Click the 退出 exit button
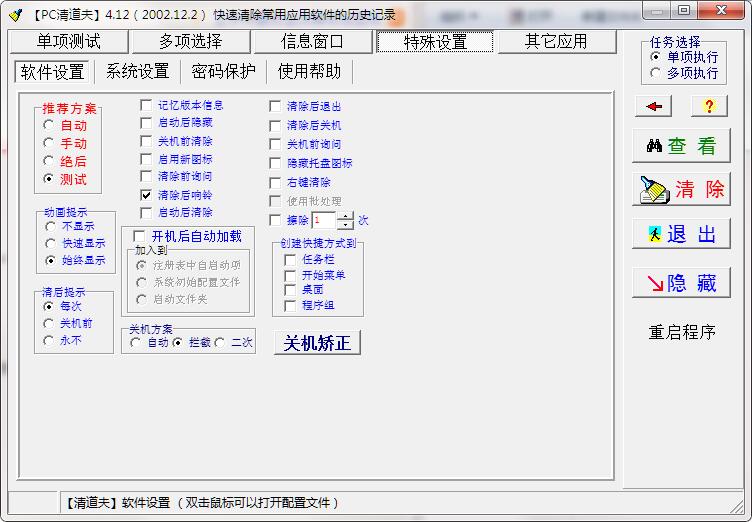Image resolution: width=752 pixels, height=522 pixels. [x=681, y=234]
